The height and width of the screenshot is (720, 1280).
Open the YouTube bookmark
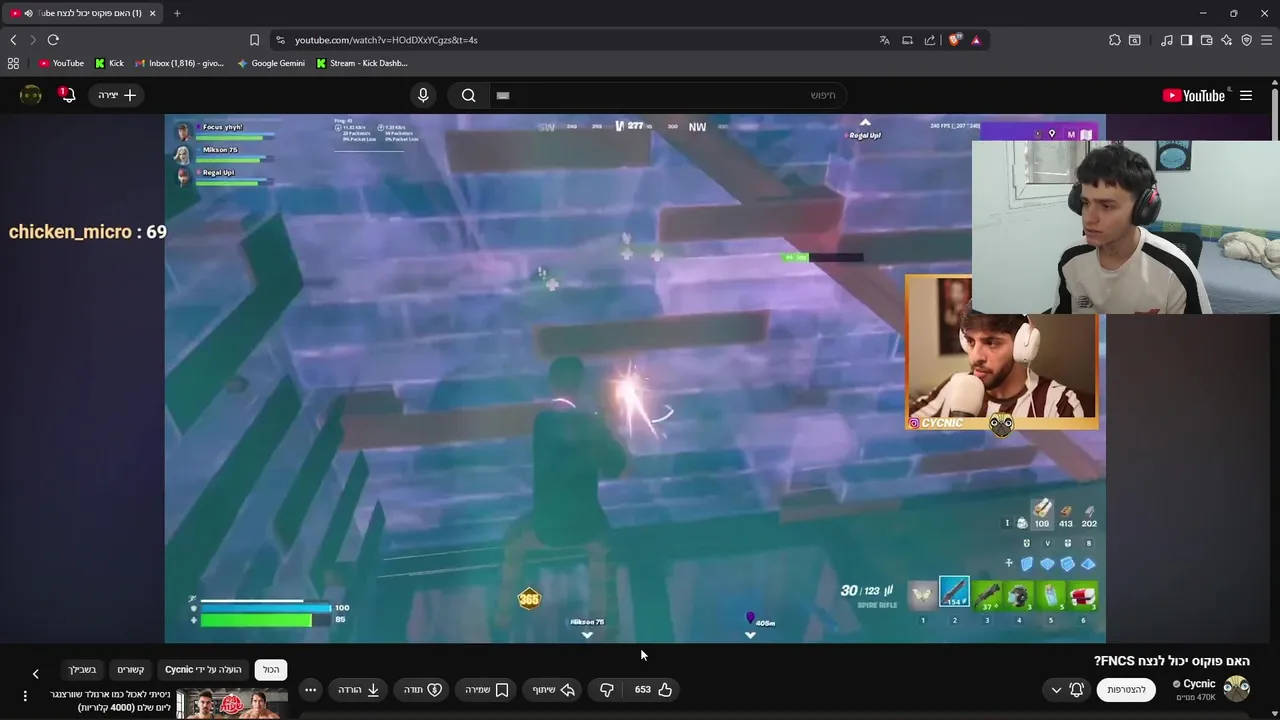click(61, 63)
